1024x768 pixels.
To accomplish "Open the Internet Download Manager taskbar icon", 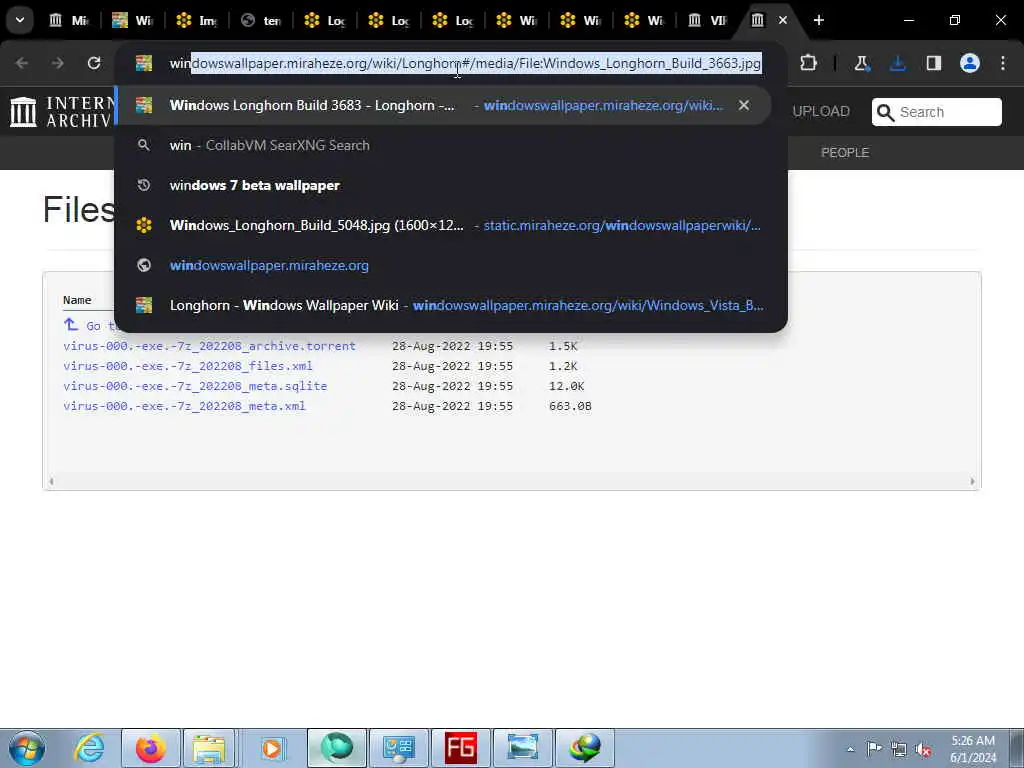I will coord(584,748).
